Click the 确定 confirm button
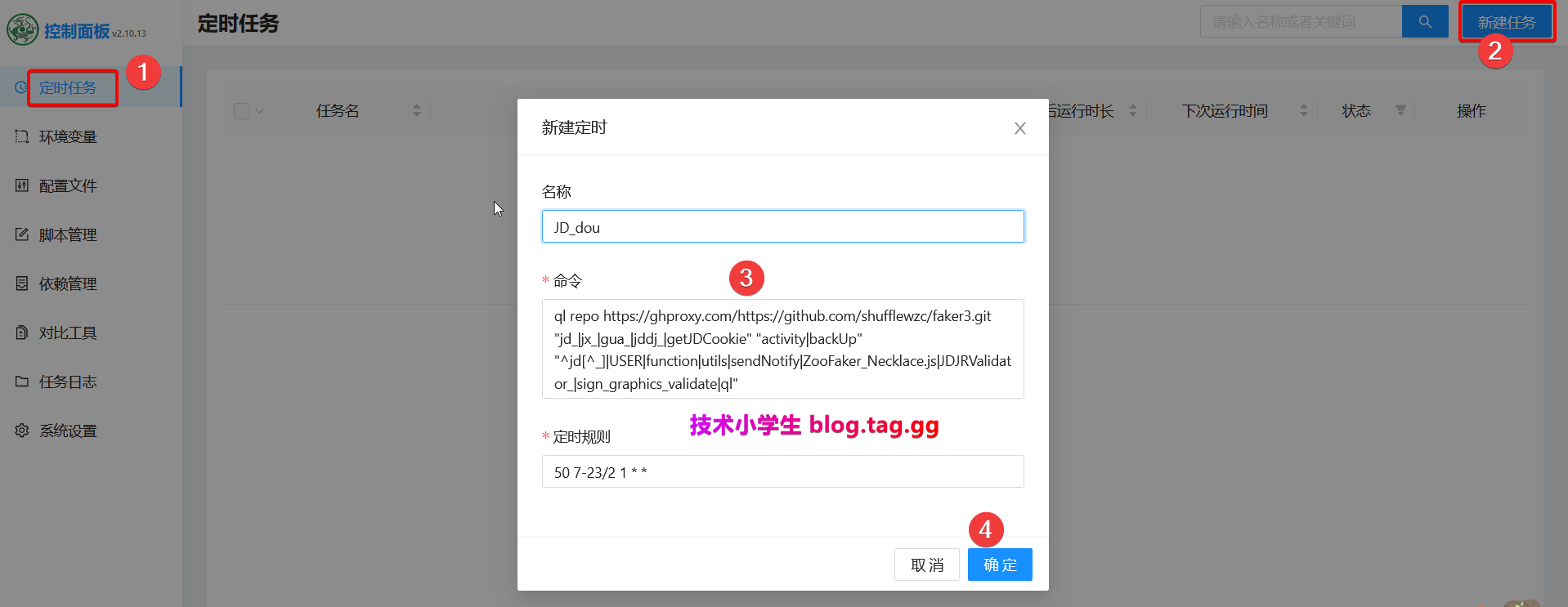Screen dimensions: 1568x607 999,565
